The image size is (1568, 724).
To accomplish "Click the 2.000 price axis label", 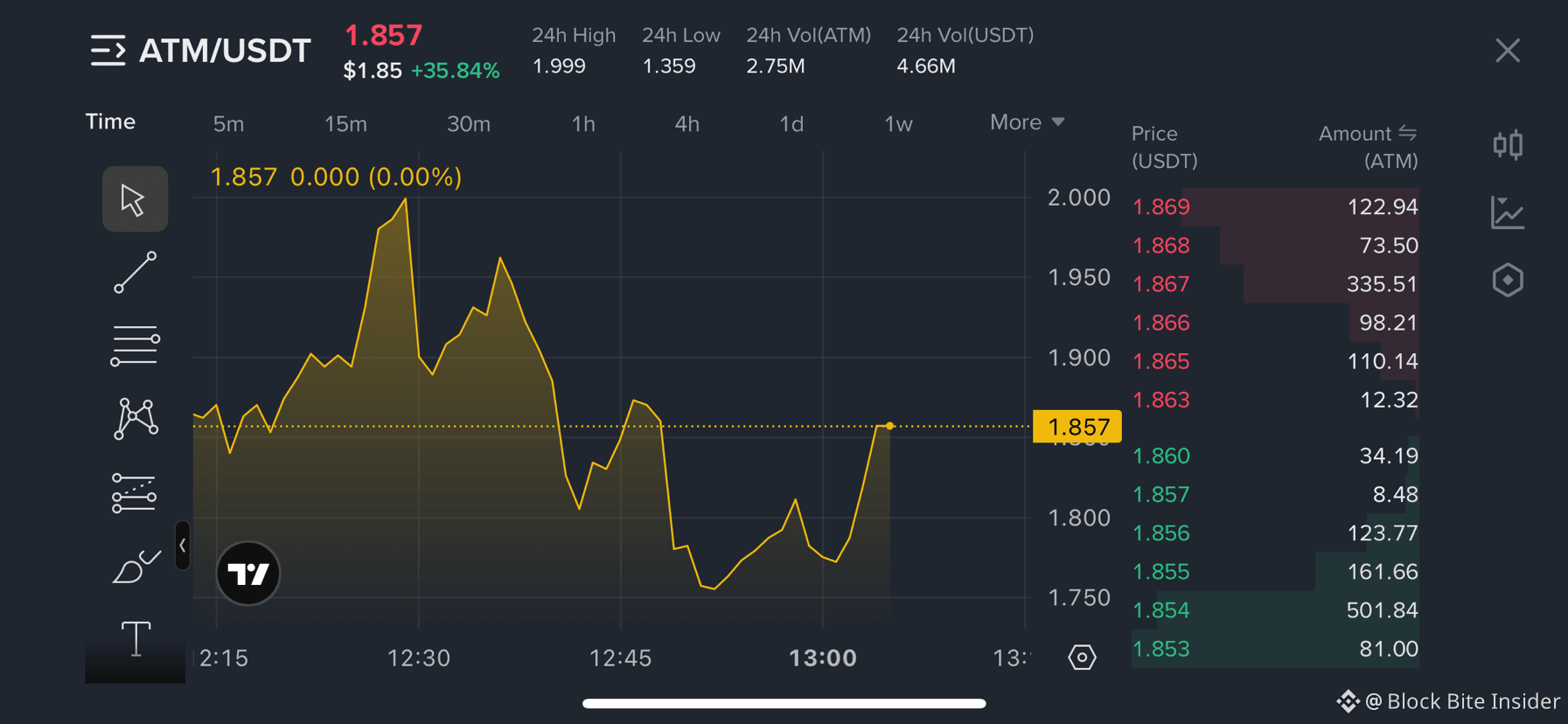I will [x=1078, y=197].
